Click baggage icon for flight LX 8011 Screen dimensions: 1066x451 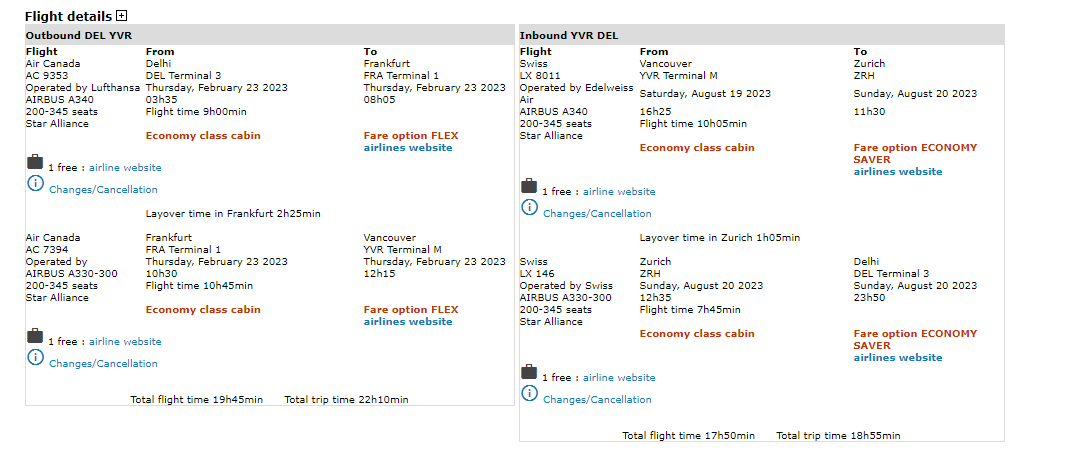pos(529,187)
